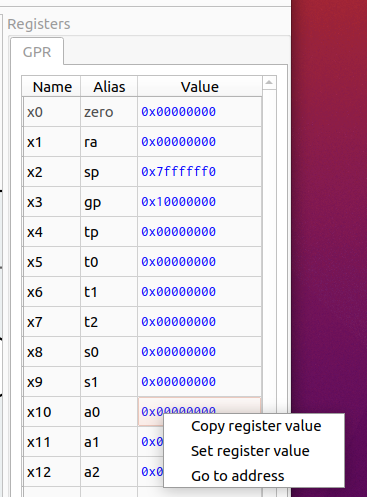Select the x6 t1 register value
Screen dimensions: 367x497
tap(199, 292)
